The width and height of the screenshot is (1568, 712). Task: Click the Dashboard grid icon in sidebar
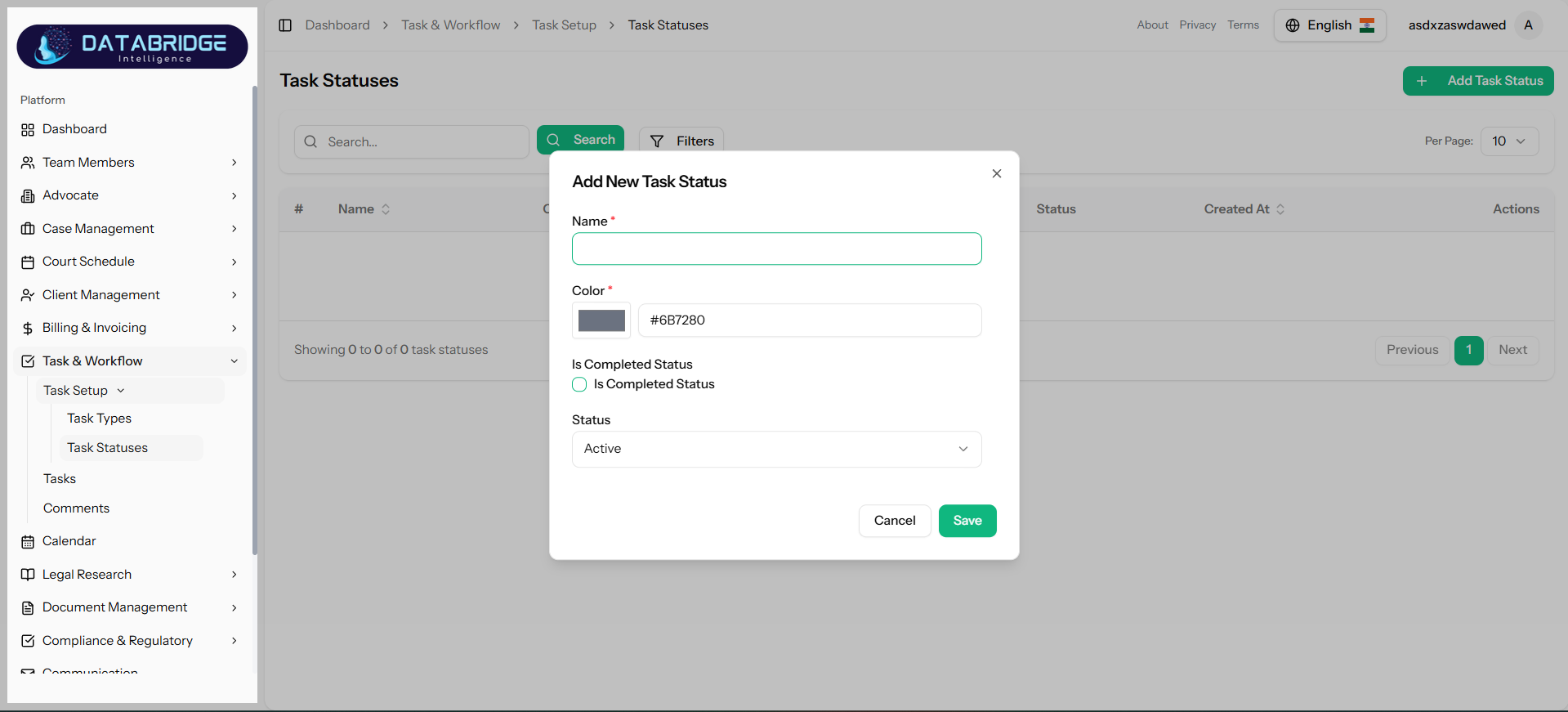(28, 129)
